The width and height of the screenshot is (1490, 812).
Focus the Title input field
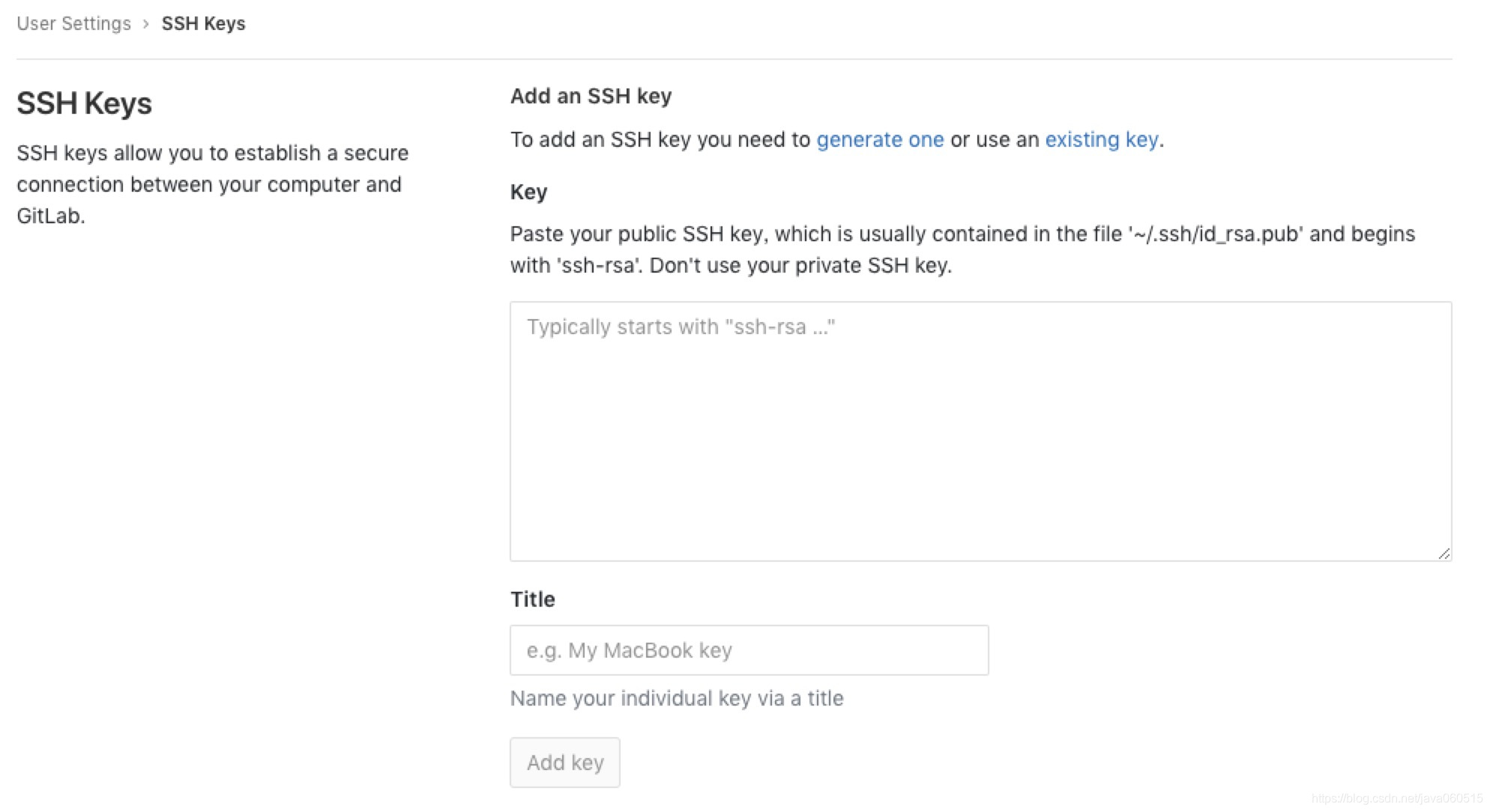[749, 650]
